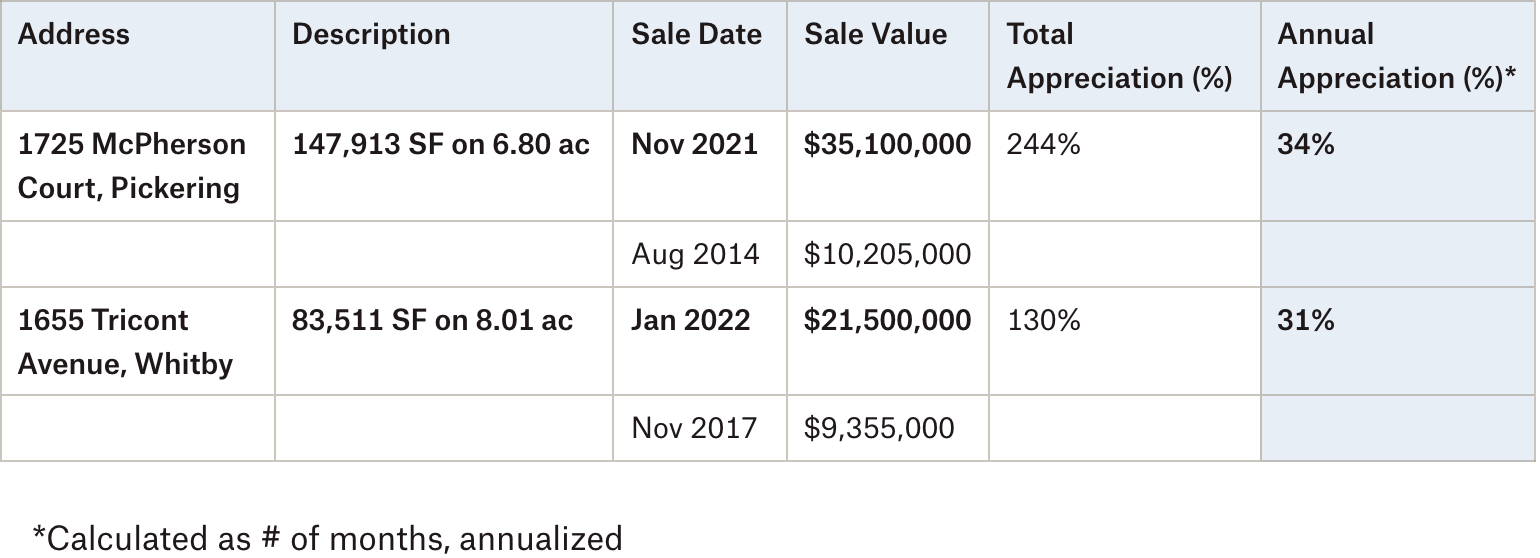Click the $35,100,000 sale value
Screen dimensions: 1540x558
tap(887, 145)
